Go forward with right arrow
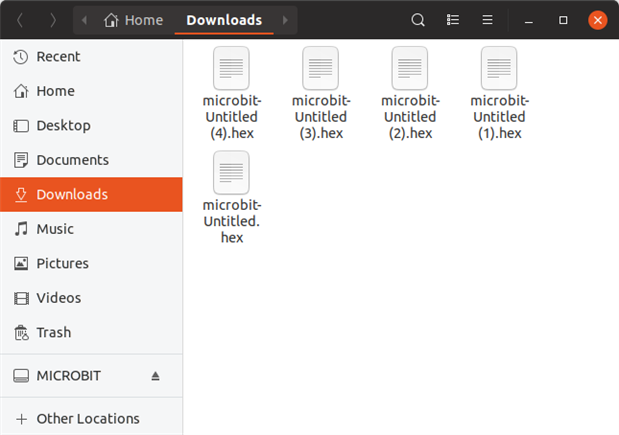Screen dimensions: 619x435 (x=52, y=20)
